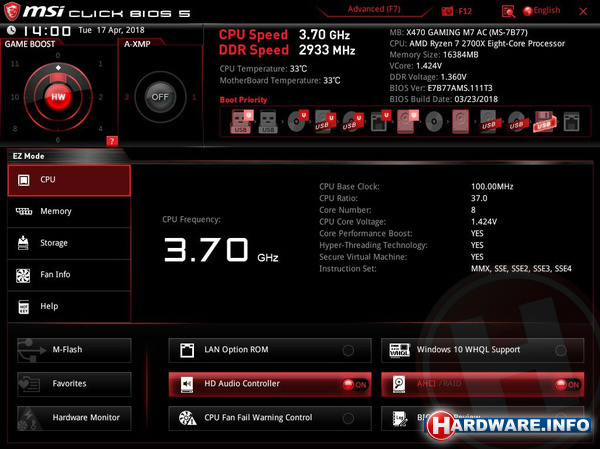Switch the AHCI / RAID toggle
600x449 pixels.
483,384
